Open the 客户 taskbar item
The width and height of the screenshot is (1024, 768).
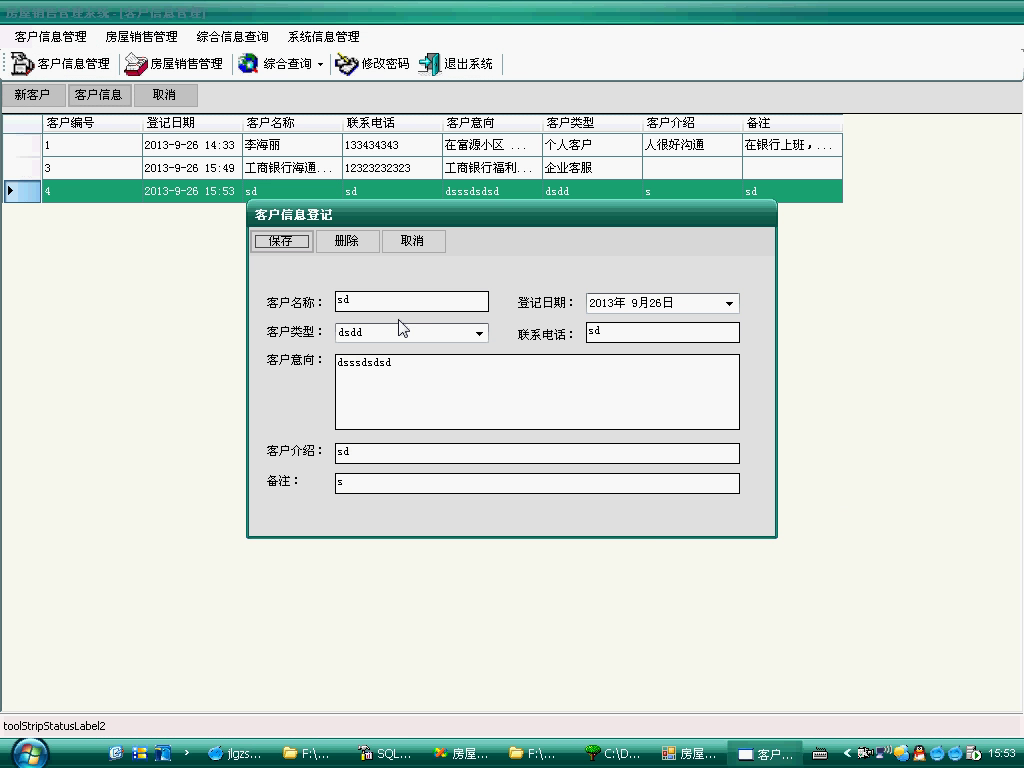tap(765, 754)
